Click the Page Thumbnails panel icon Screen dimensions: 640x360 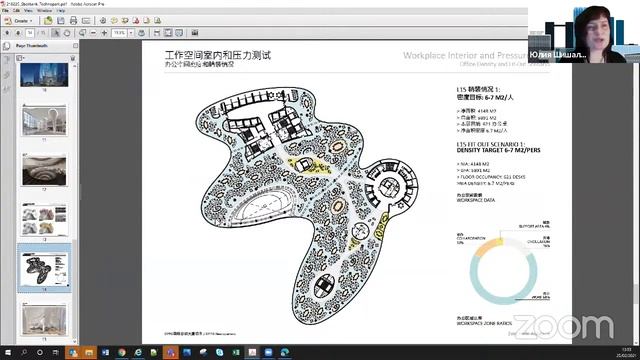tap(7, 46)
